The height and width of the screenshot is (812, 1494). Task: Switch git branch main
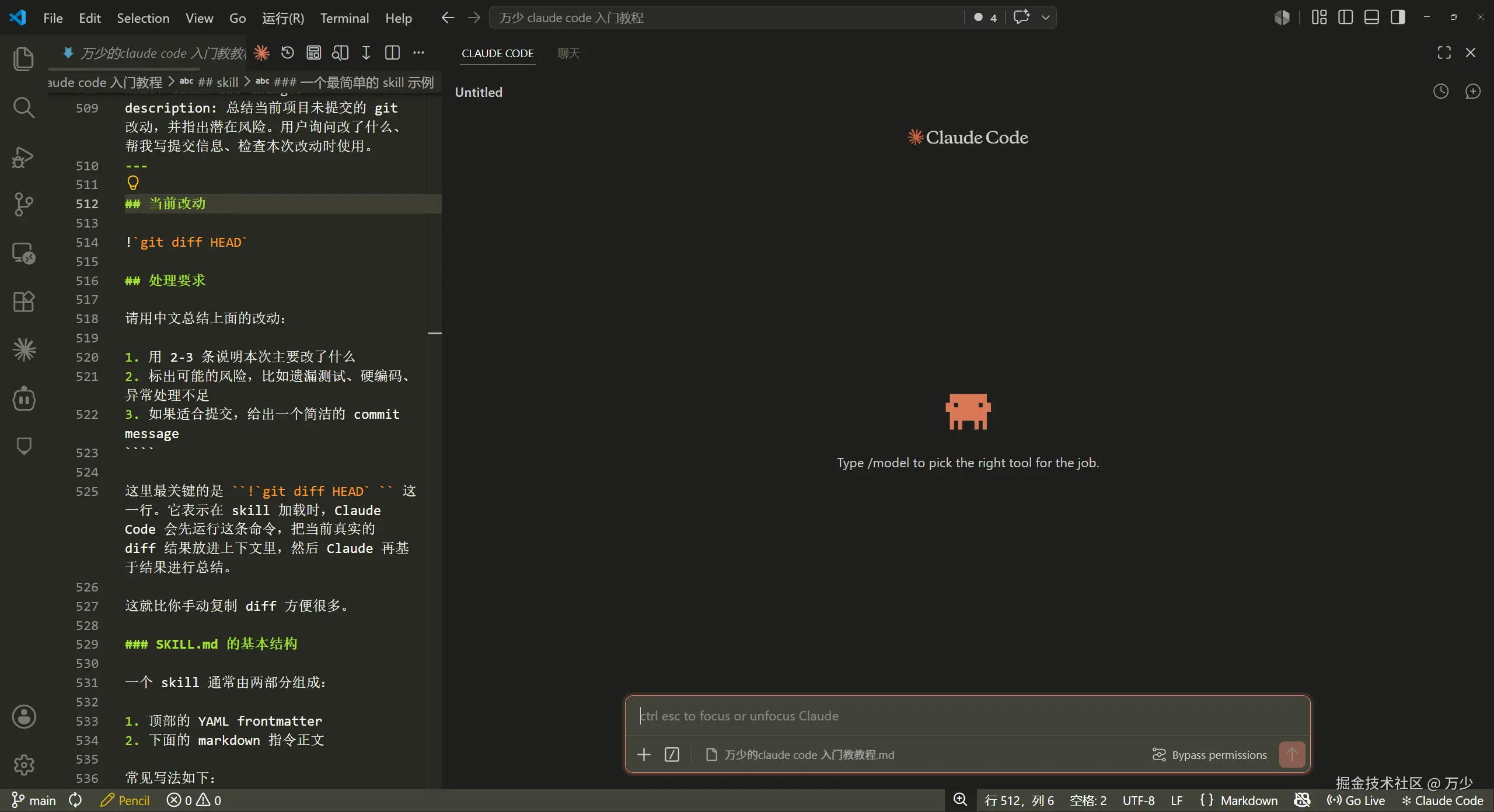coord(34,800)
